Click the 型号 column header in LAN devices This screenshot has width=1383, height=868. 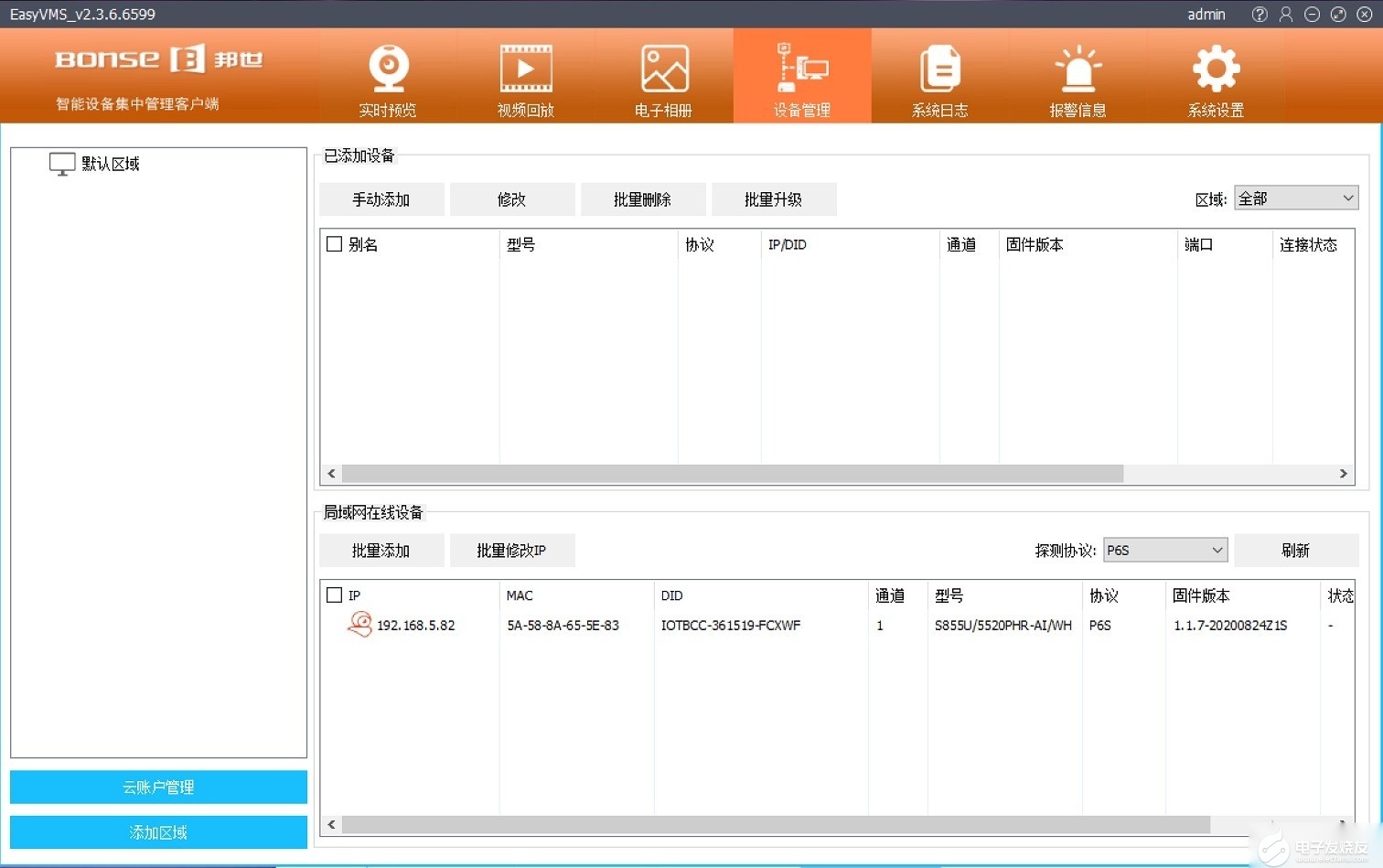click(949, 595)
